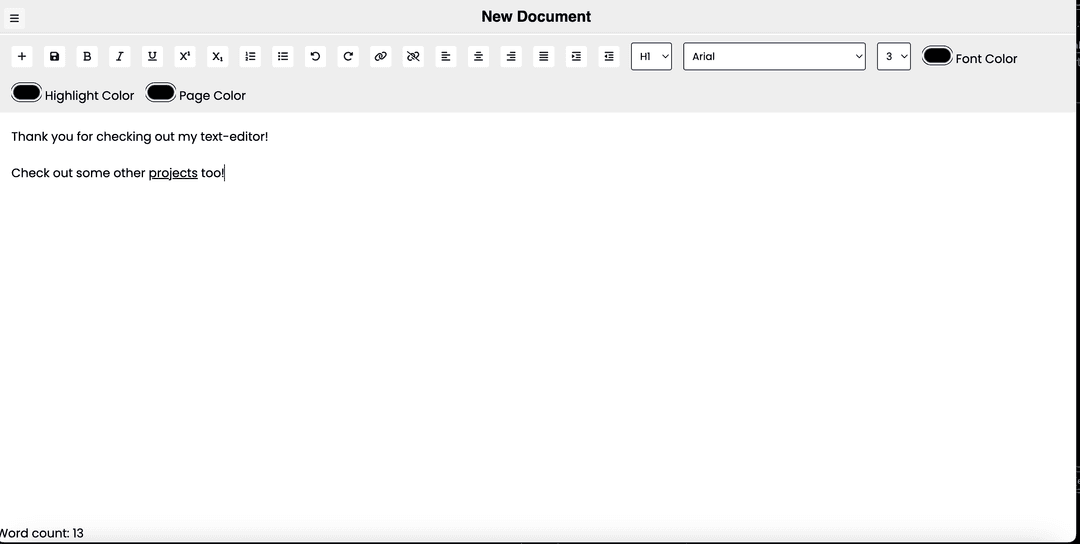Follow the 'projects' hyperlink
Screen dimensions: 1080x544
(173, 173)
